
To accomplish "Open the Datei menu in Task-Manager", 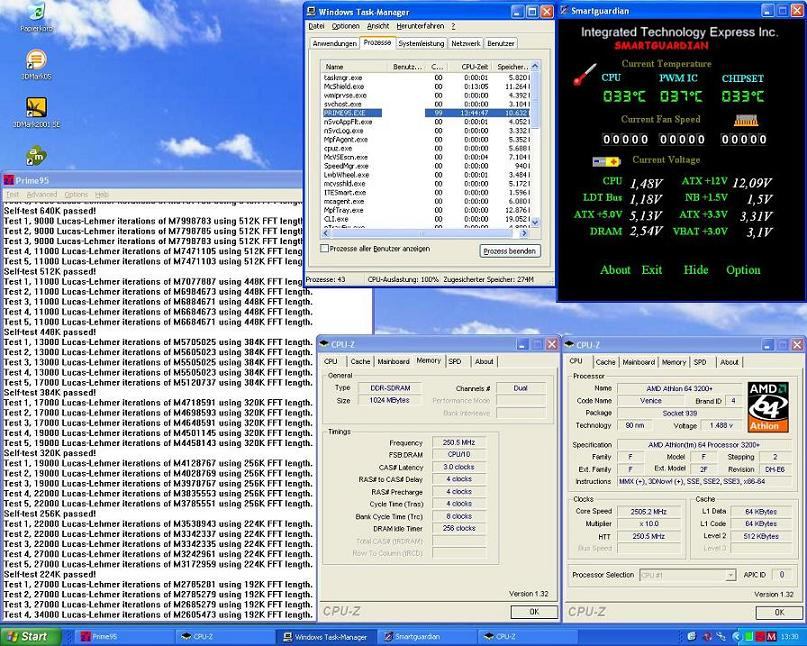I will click(x=316, y=26).
